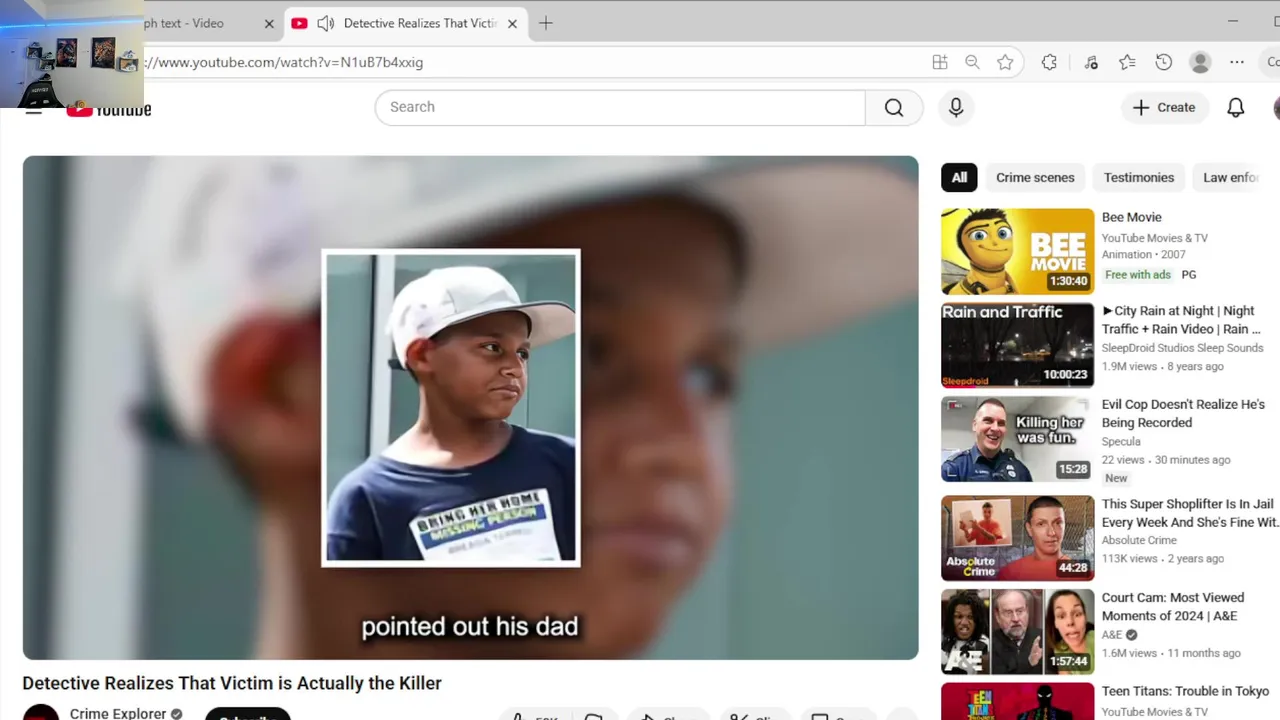Open split screen icon in address bar
Viewport: 1280px width, 720px height.
pos(940,62)
